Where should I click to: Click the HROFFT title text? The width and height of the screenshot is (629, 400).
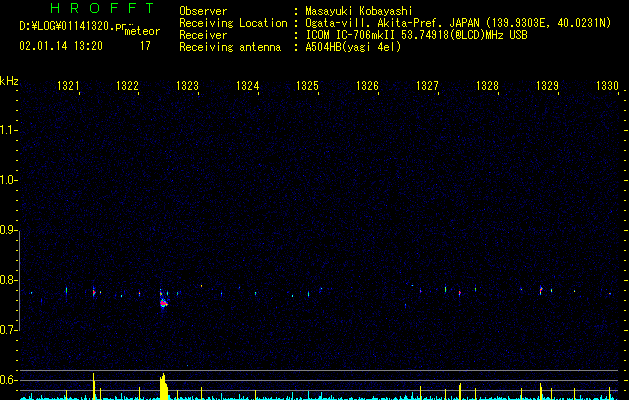pyautogui.click(x=103, y=8)
